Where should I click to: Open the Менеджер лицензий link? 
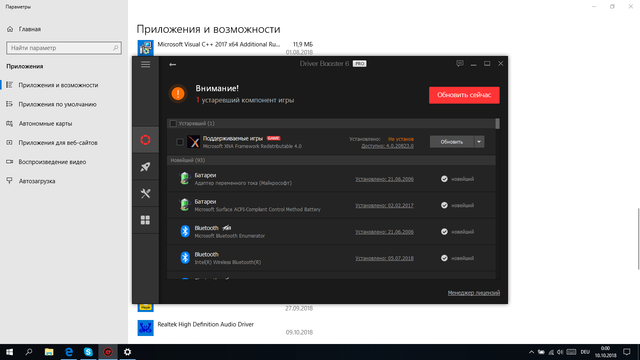coord(473,293)
